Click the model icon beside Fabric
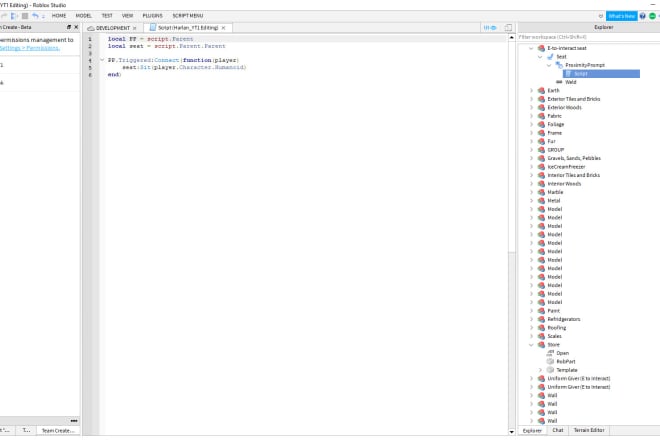660x440 pixels. tap(541, 116)
